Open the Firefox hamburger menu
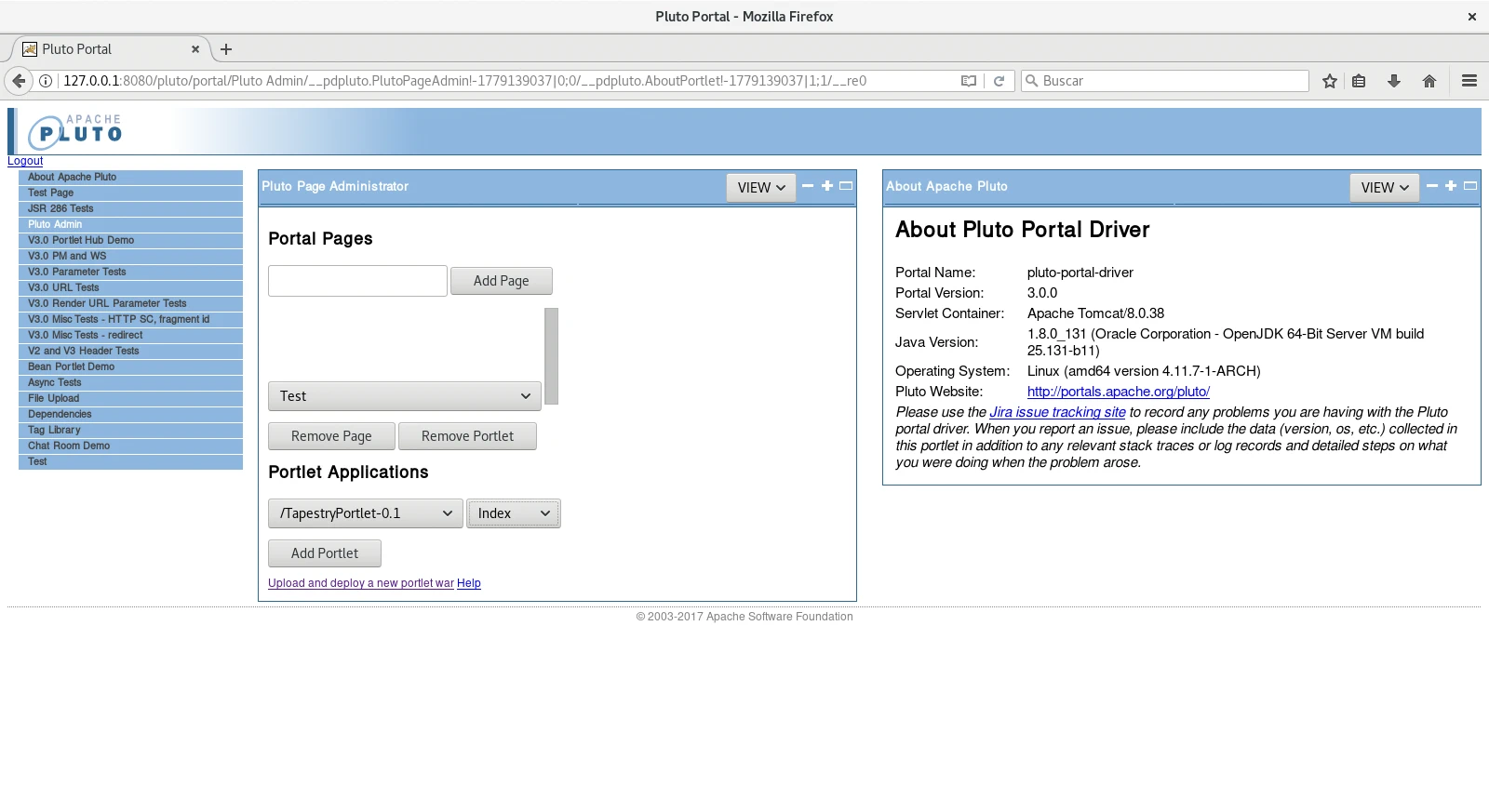1489x812 pixels. pyautogui.click(x=1469, y=81)
